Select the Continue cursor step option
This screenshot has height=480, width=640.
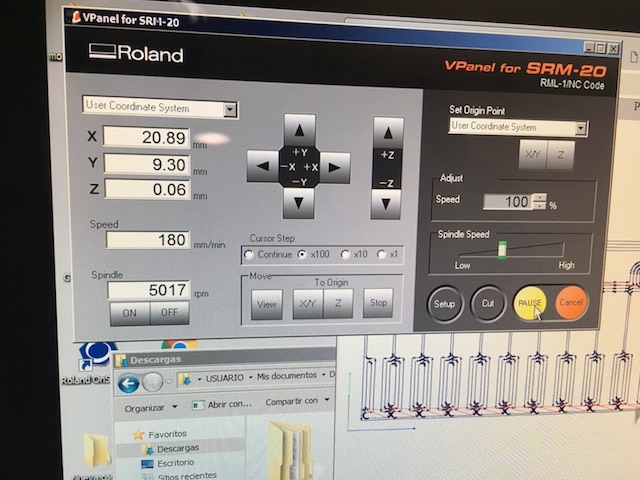(249, 255)
